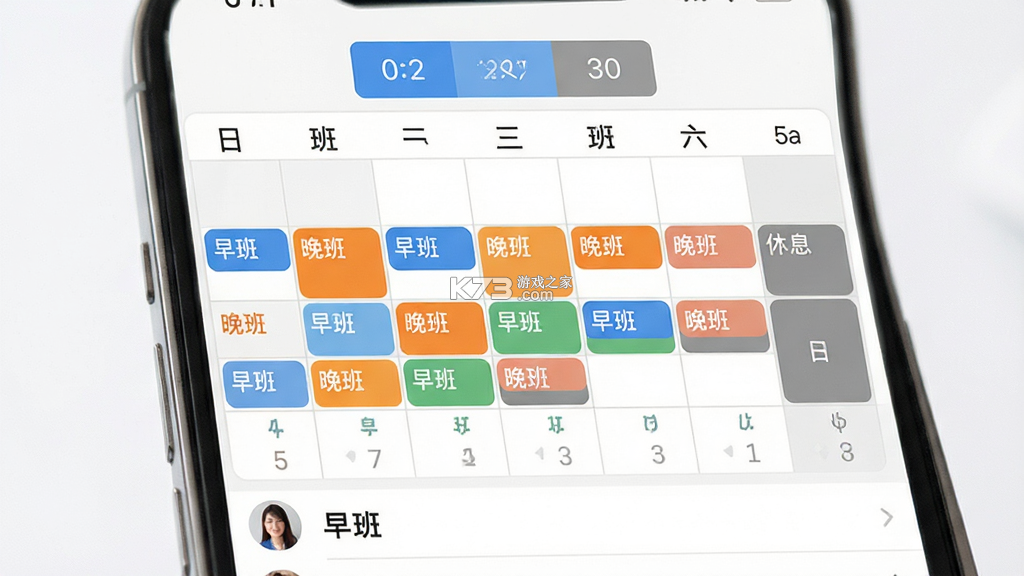This screenshot has width=1024, height=576.
Task: Open second-row light-blue 早班 block
Action: [x=348, y=329]
